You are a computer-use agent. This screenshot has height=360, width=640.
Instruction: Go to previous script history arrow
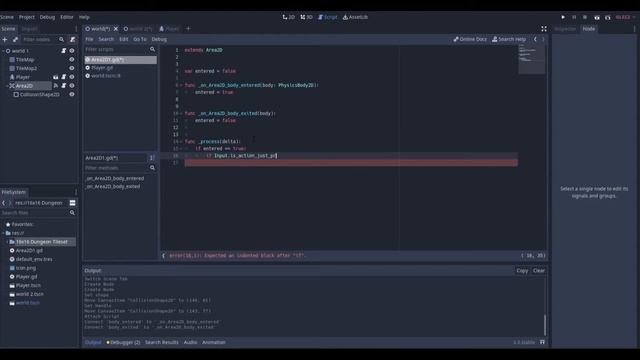pyautogui.click(x=536, y=39)
